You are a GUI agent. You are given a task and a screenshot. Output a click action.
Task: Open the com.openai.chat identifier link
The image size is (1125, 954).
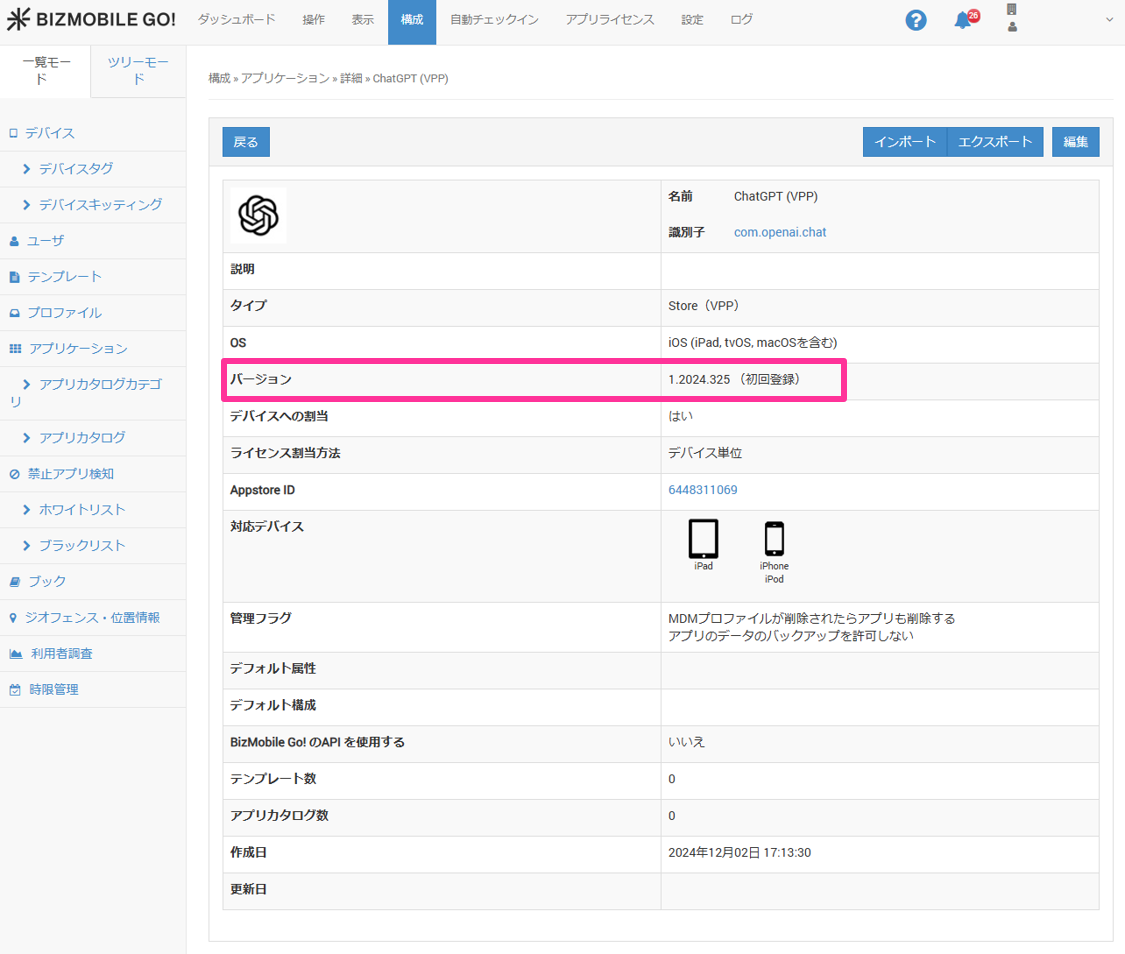pos(780,232)
